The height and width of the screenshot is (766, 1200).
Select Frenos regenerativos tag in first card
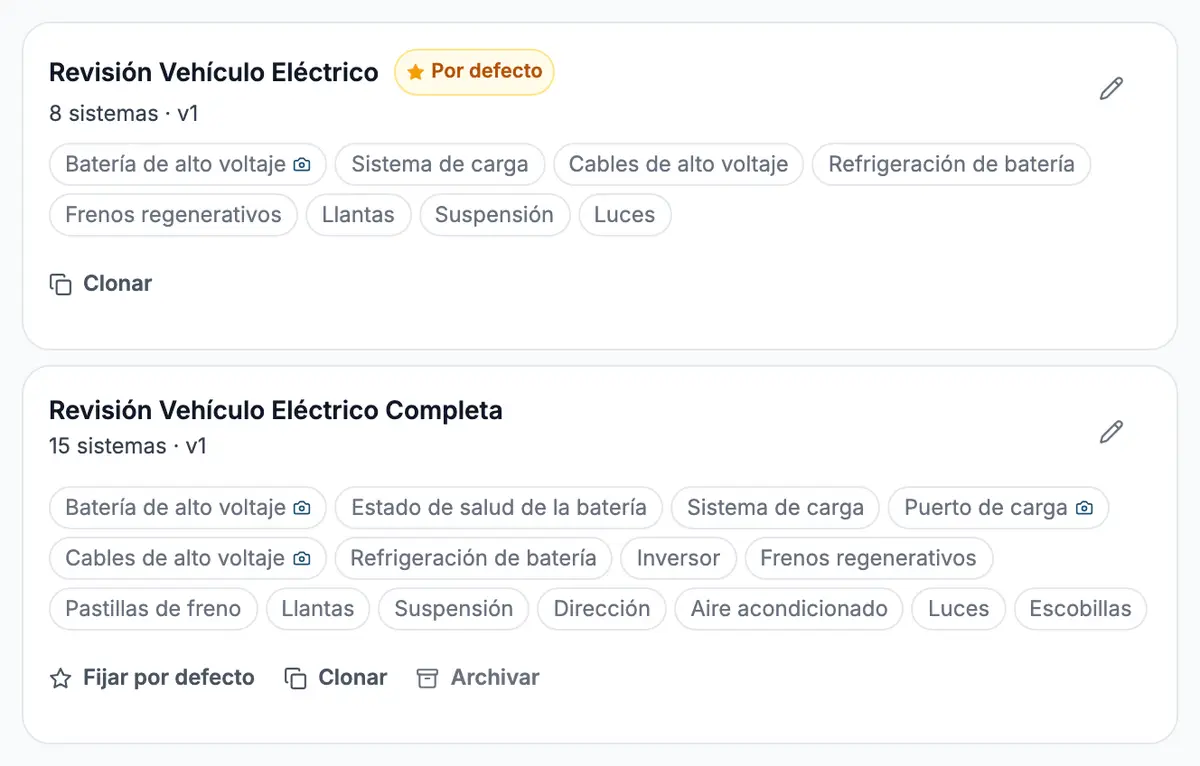(173, 215)
